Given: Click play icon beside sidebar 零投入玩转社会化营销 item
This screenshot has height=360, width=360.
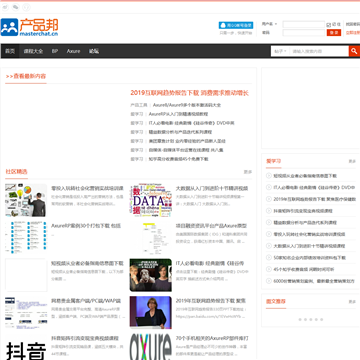Looking at the screenshot, I should point(269,234).
